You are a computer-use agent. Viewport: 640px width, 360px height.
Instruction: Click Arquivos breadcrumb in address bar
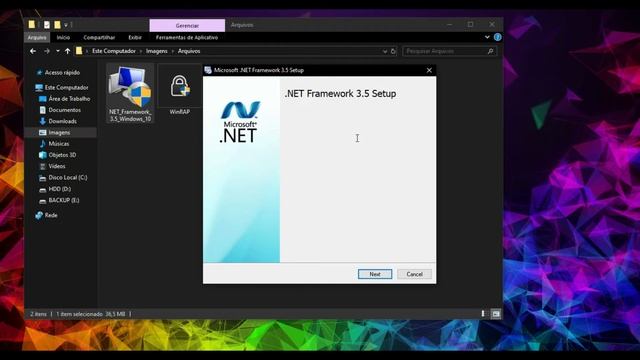[x=189, y=51]
